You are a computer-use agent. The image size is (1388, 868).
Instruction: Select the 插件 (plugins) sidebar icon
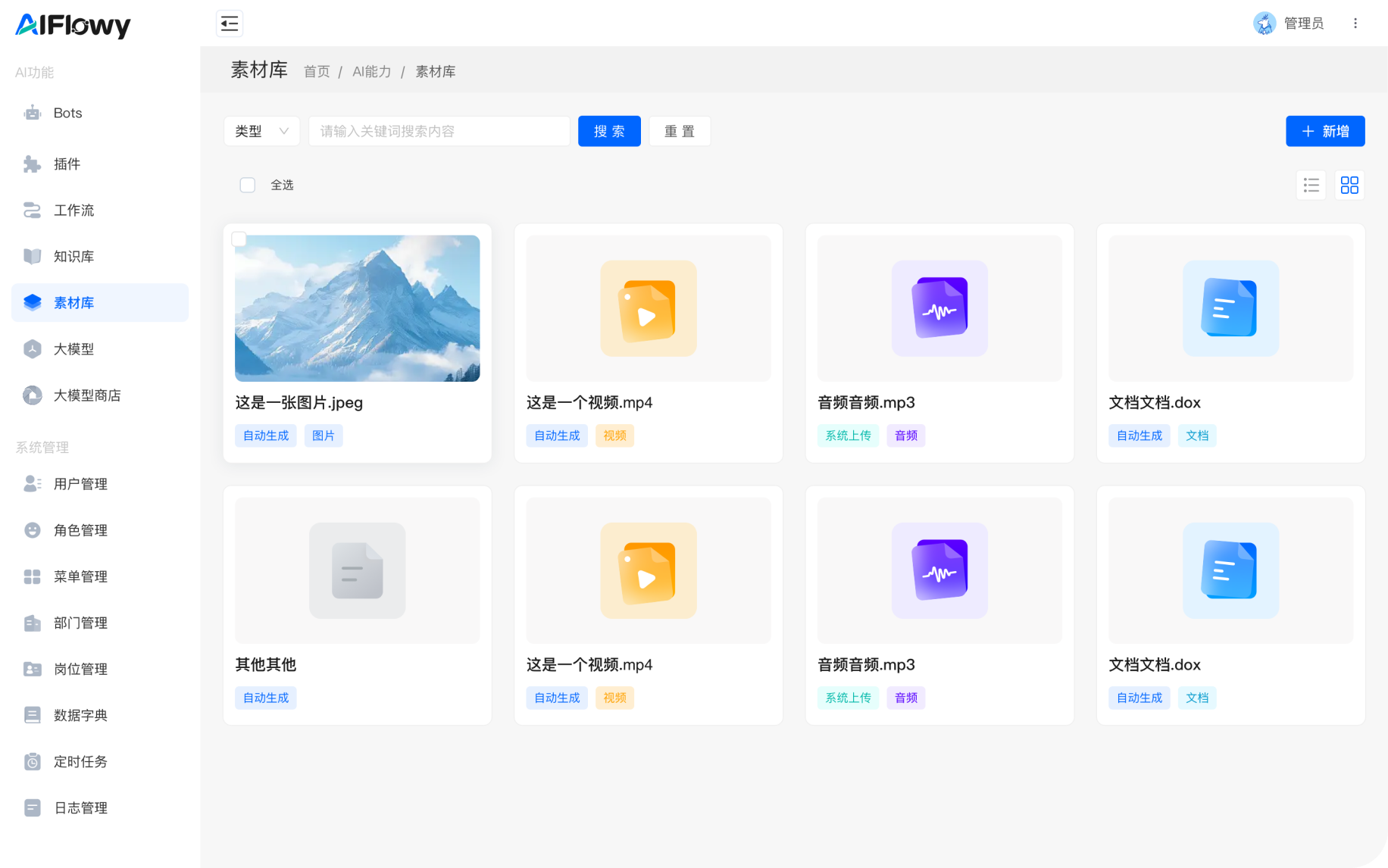(x=67, y=164)
